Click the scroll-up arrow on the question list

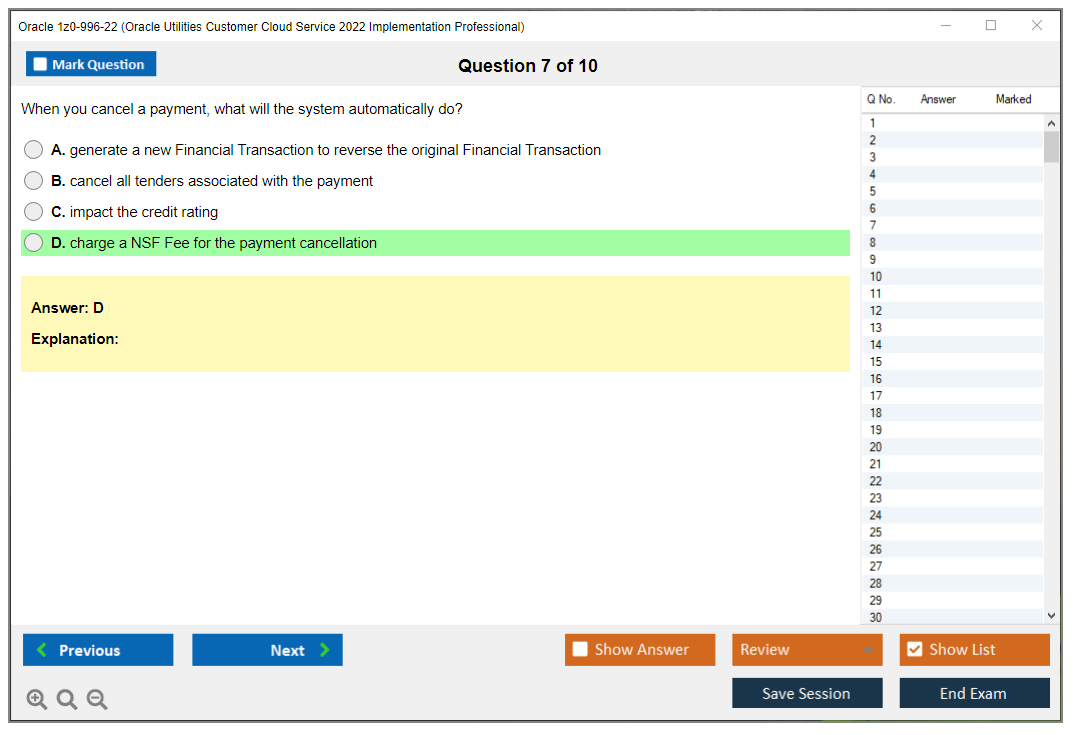coord(1050,122)
